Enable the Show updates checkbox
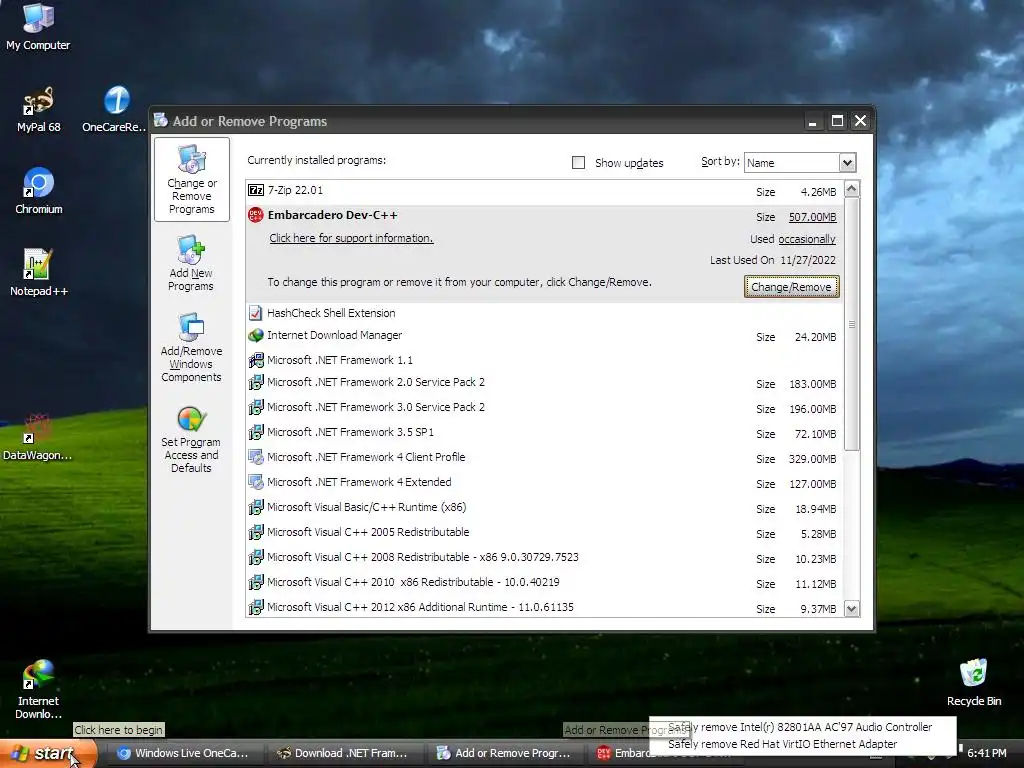 point(578,163)
